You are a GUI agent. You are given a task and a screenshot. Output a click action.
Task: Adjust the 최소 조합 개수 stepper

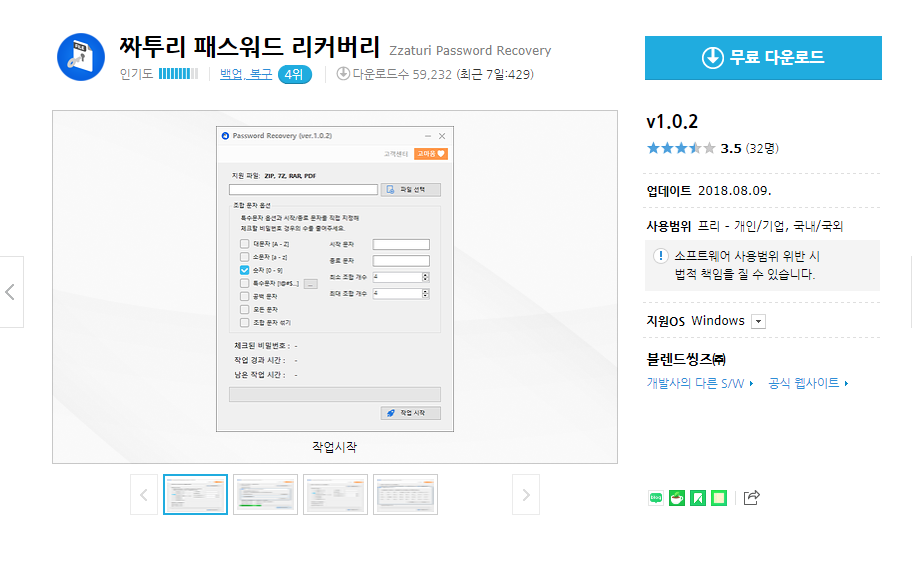point(425,277)
